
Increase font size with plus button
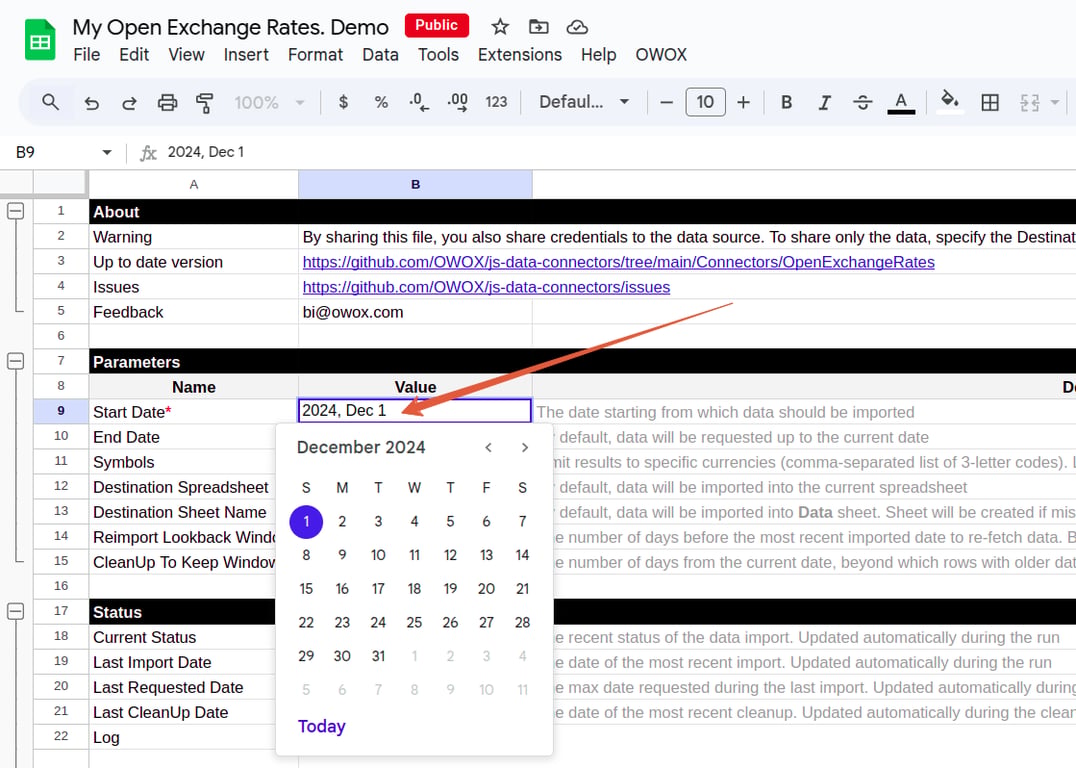[743, 102]
